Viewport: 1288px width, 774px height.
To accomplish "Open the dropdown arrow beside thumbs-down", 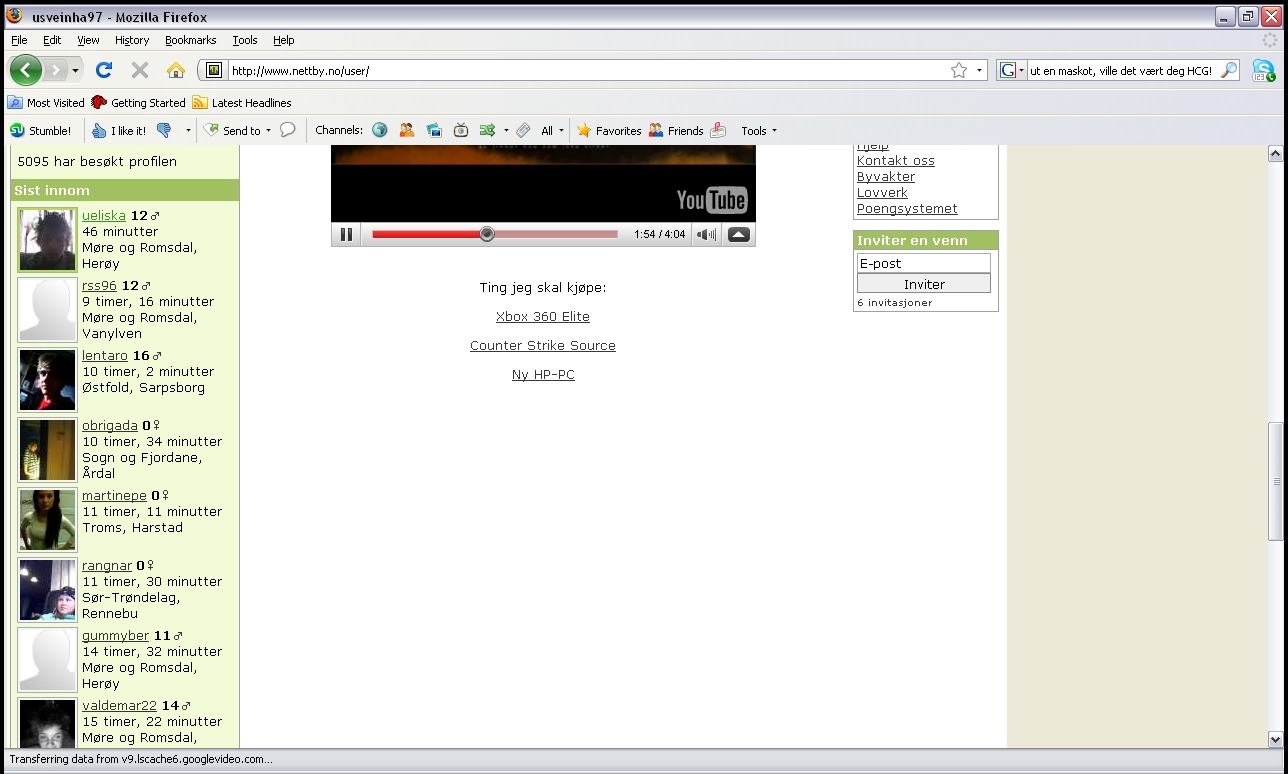I will [x=188, y=130].
